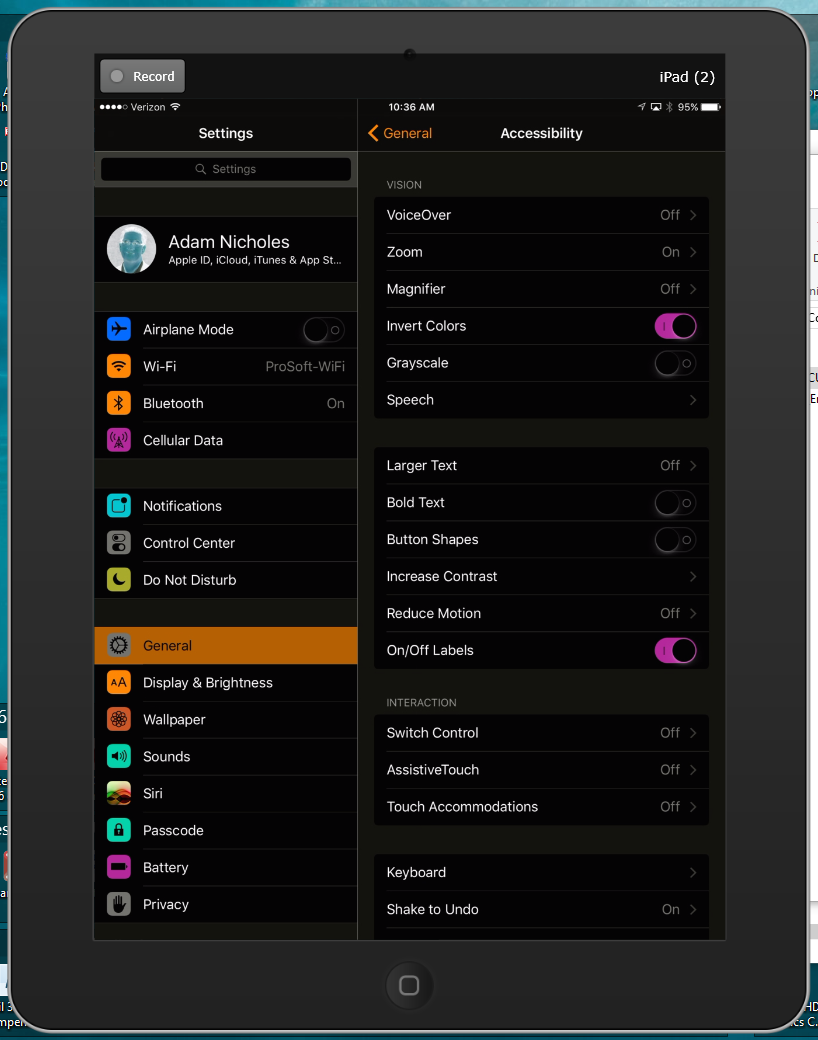Toggle the Airplane Mode switch
The width and height of the screenshot is (818, 1040).
pyautogui.click(x=324, y=330)
